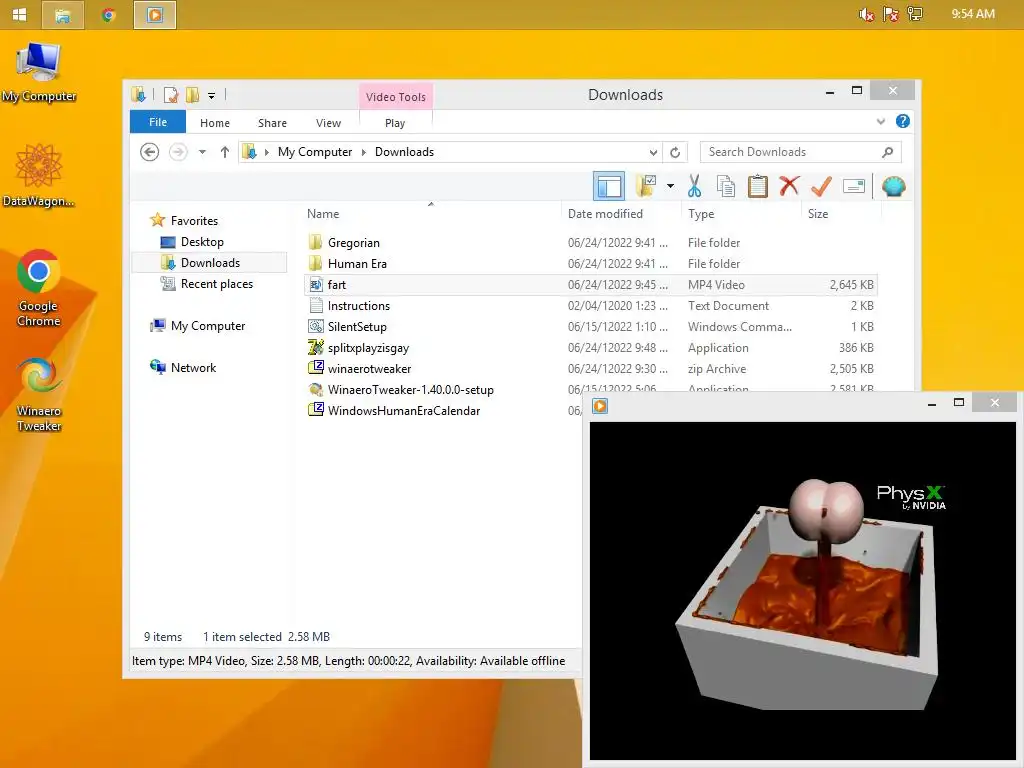This screenshot has width=1024, height=768.
Task: Open the Home ribbon tab
Action: tap(215, 123)
